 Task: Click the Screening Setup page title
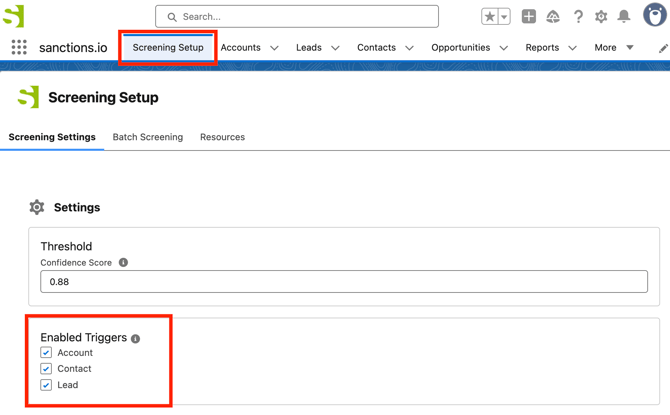click(x=103, y=97)
